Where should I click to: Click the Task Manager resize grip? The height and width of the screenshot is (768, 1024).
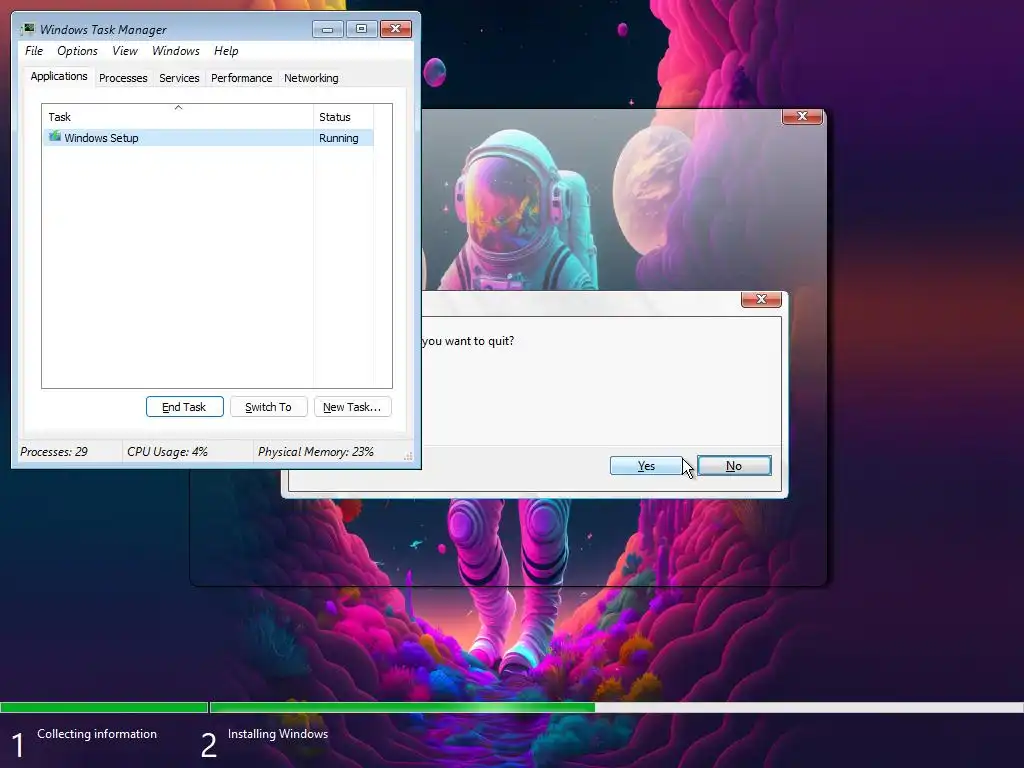pos(408,456)
